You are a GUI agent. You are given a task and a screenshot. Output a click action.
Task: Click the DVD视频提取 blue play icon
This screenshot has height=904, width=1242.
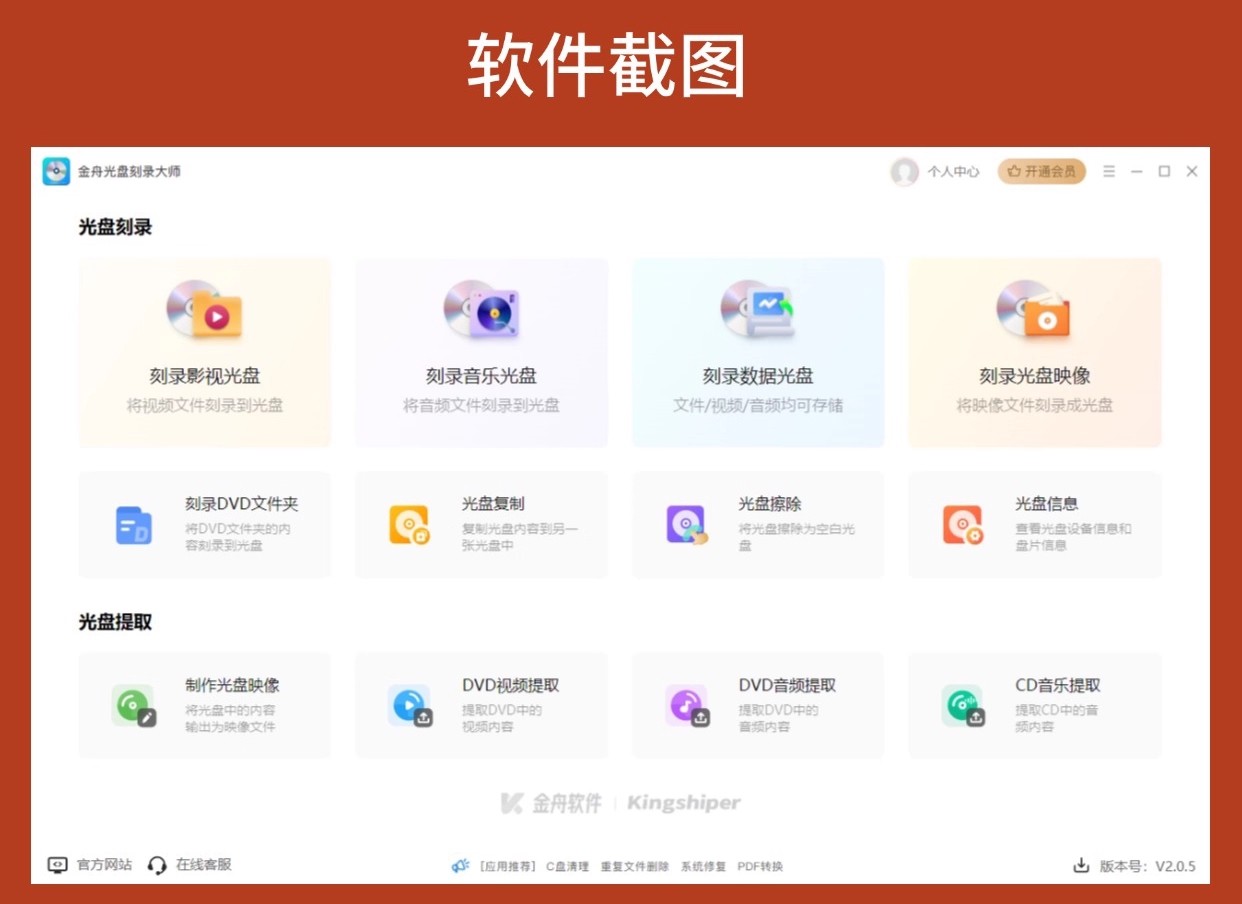[x=410, y=706]
